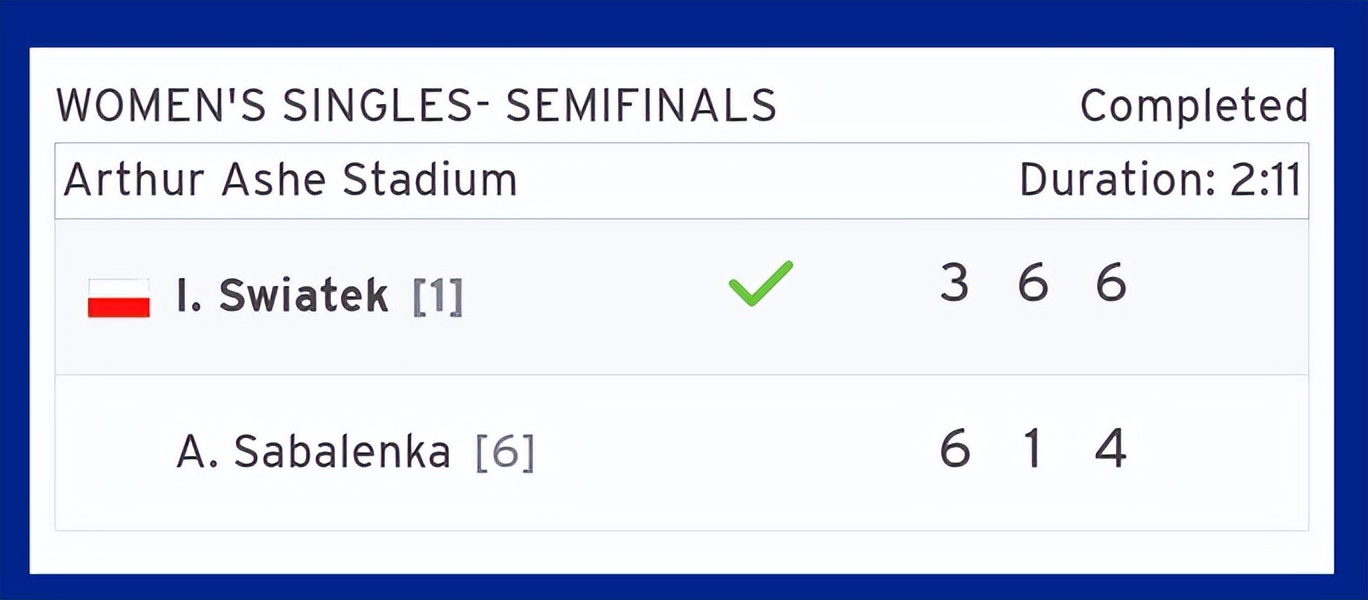The image size is (1368, 600).
Task: Click the Poland flag icon
Action: 119,298
